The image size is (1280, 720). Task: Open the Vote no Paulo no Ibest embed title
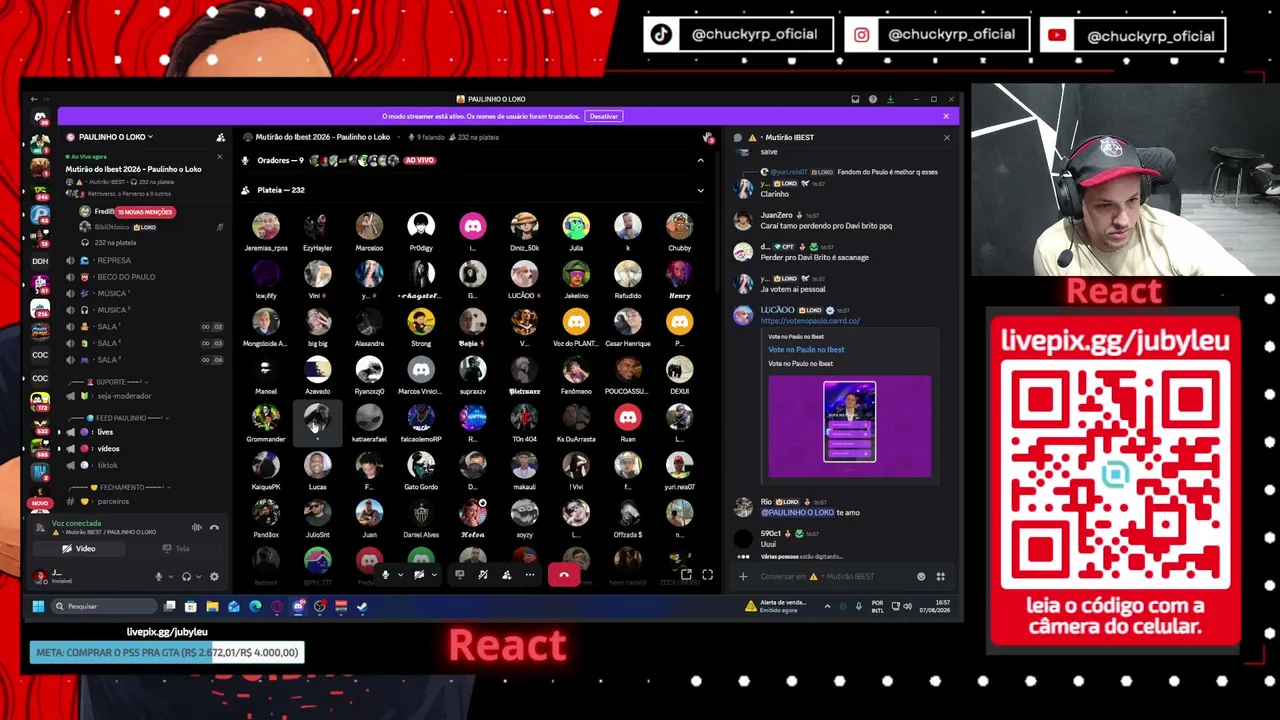click(806, 350)
